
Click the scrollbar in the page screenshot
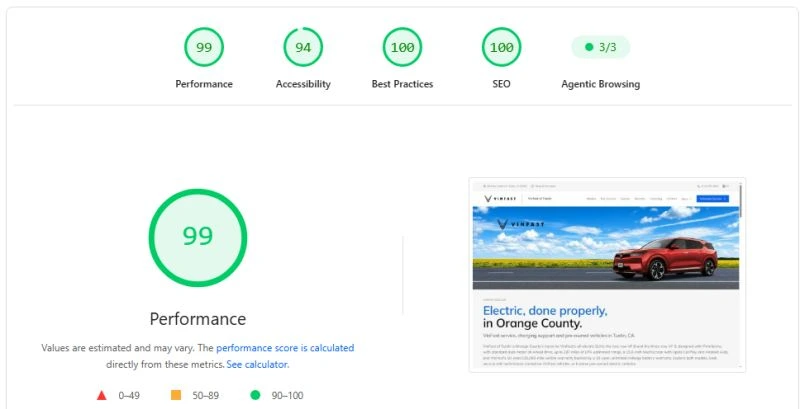(740, 200)
